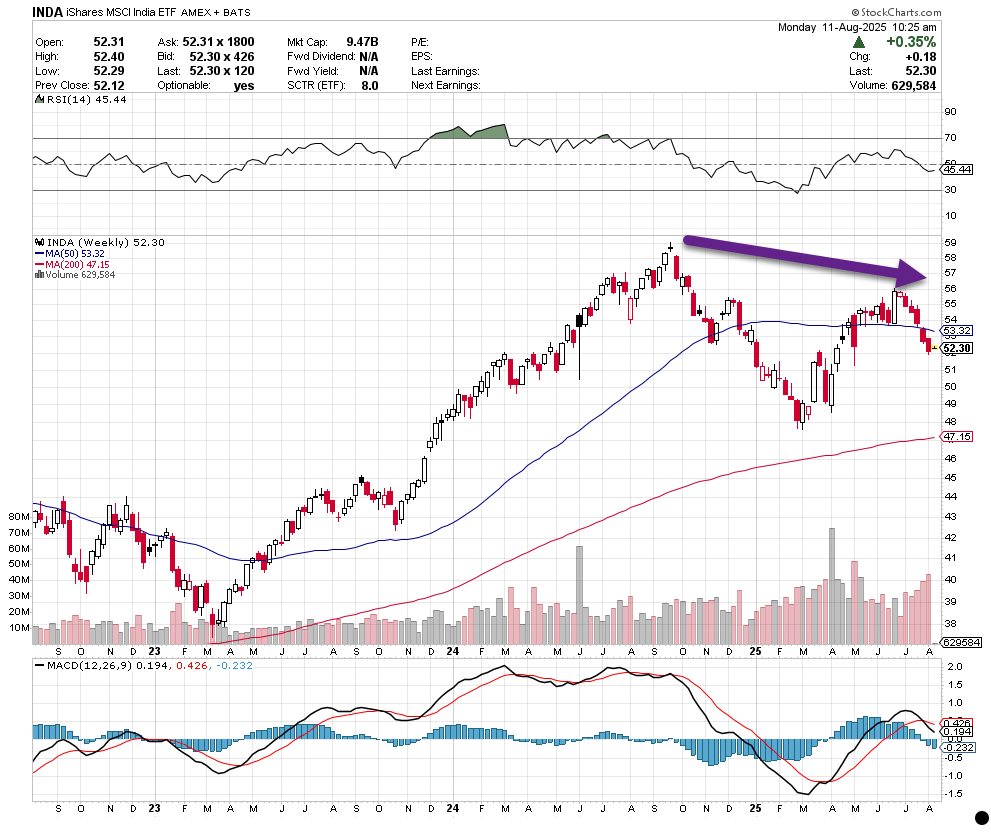
Task: Click the P/E label
Action: [x=420, y=42]
